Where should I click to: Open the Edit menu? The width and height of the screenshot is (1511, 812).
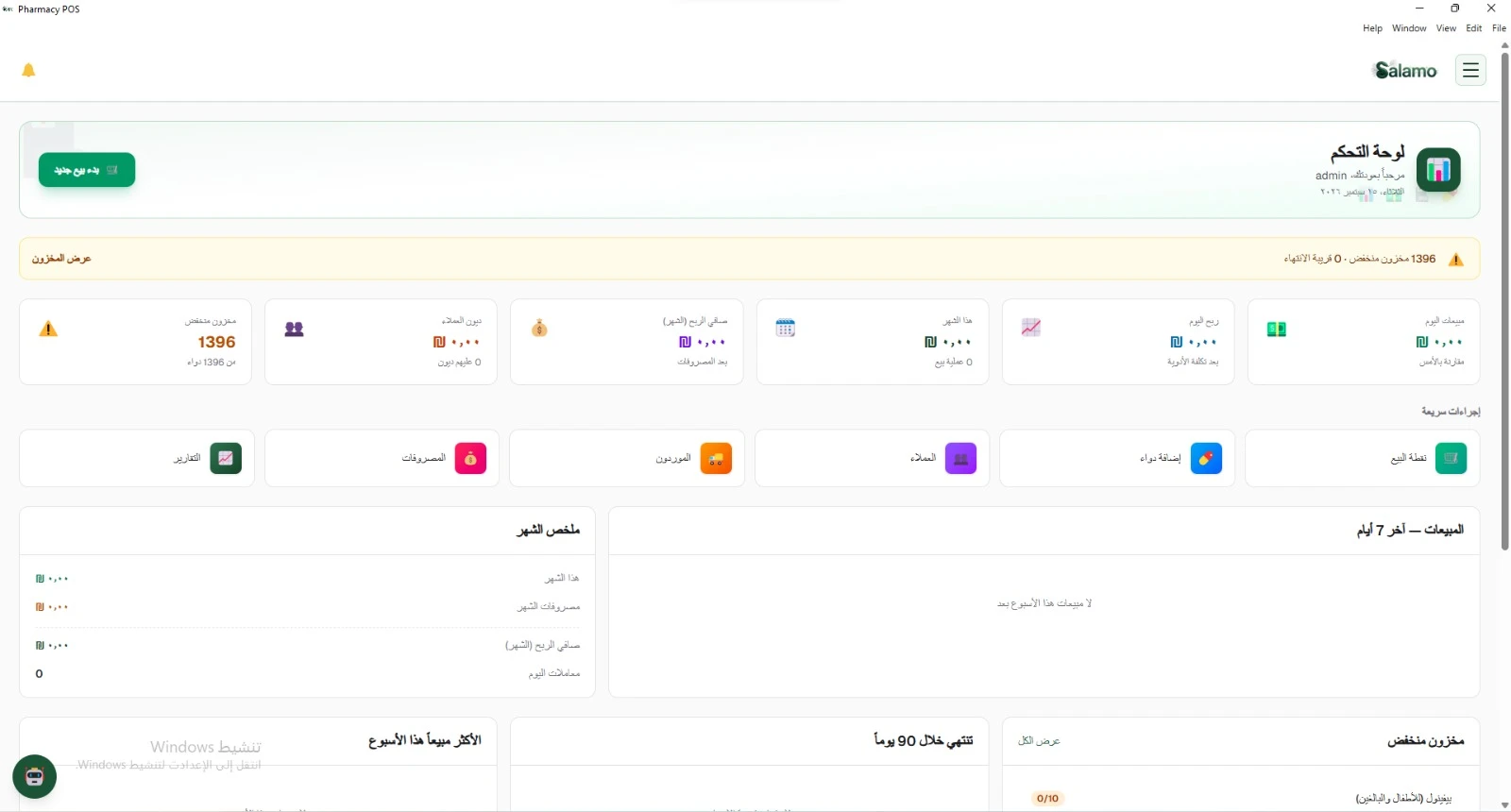pos(1474,28)
